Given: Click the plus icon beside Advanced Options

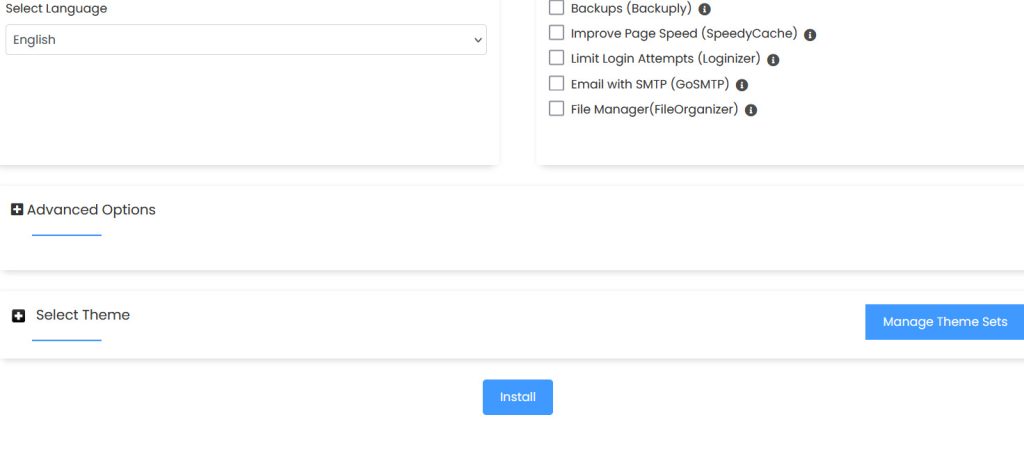Looking at the screenshot, I should point(17,210).
